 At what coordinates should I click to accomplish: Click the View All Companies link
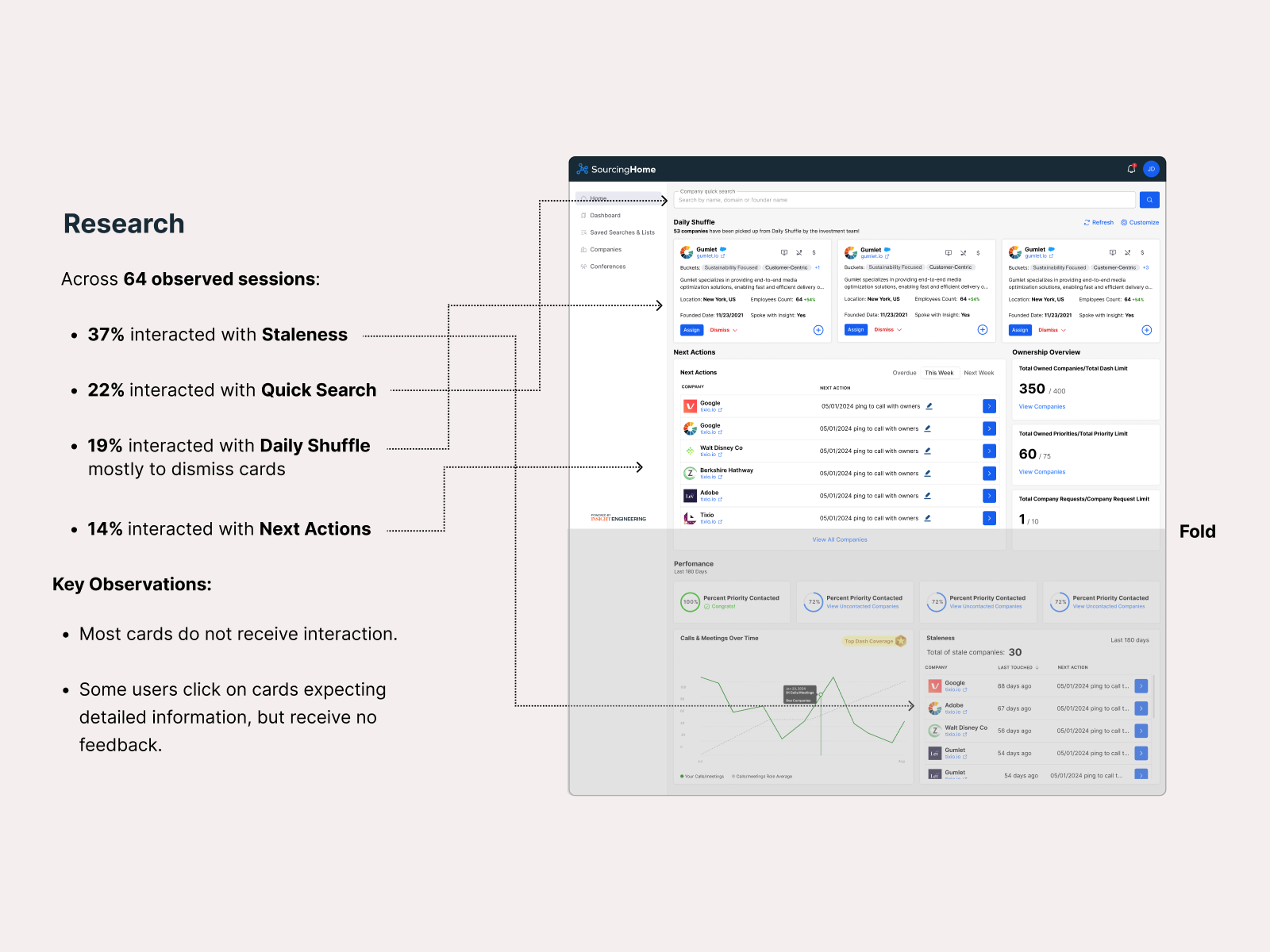840,539
